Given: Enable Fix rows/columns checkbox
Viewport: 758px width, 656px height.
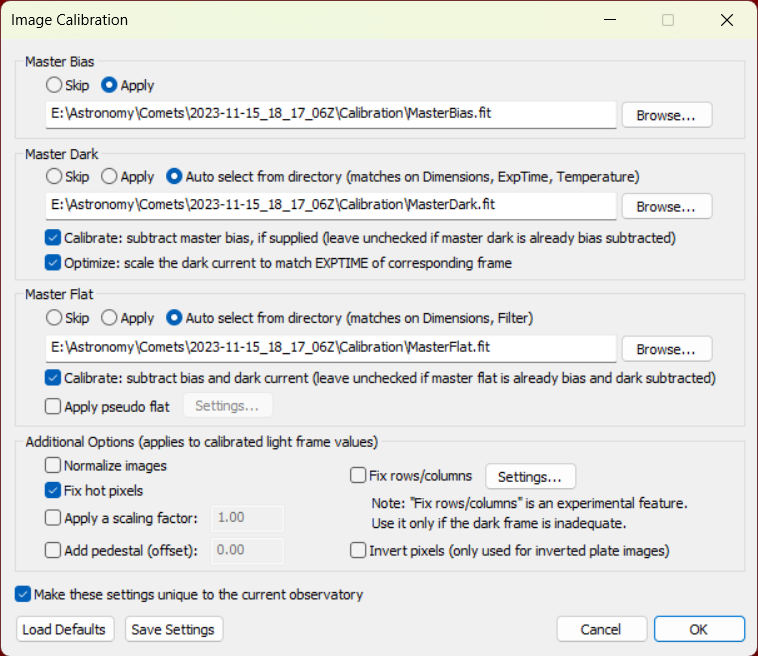Looking at the screenshot, I should coord(358,475).
